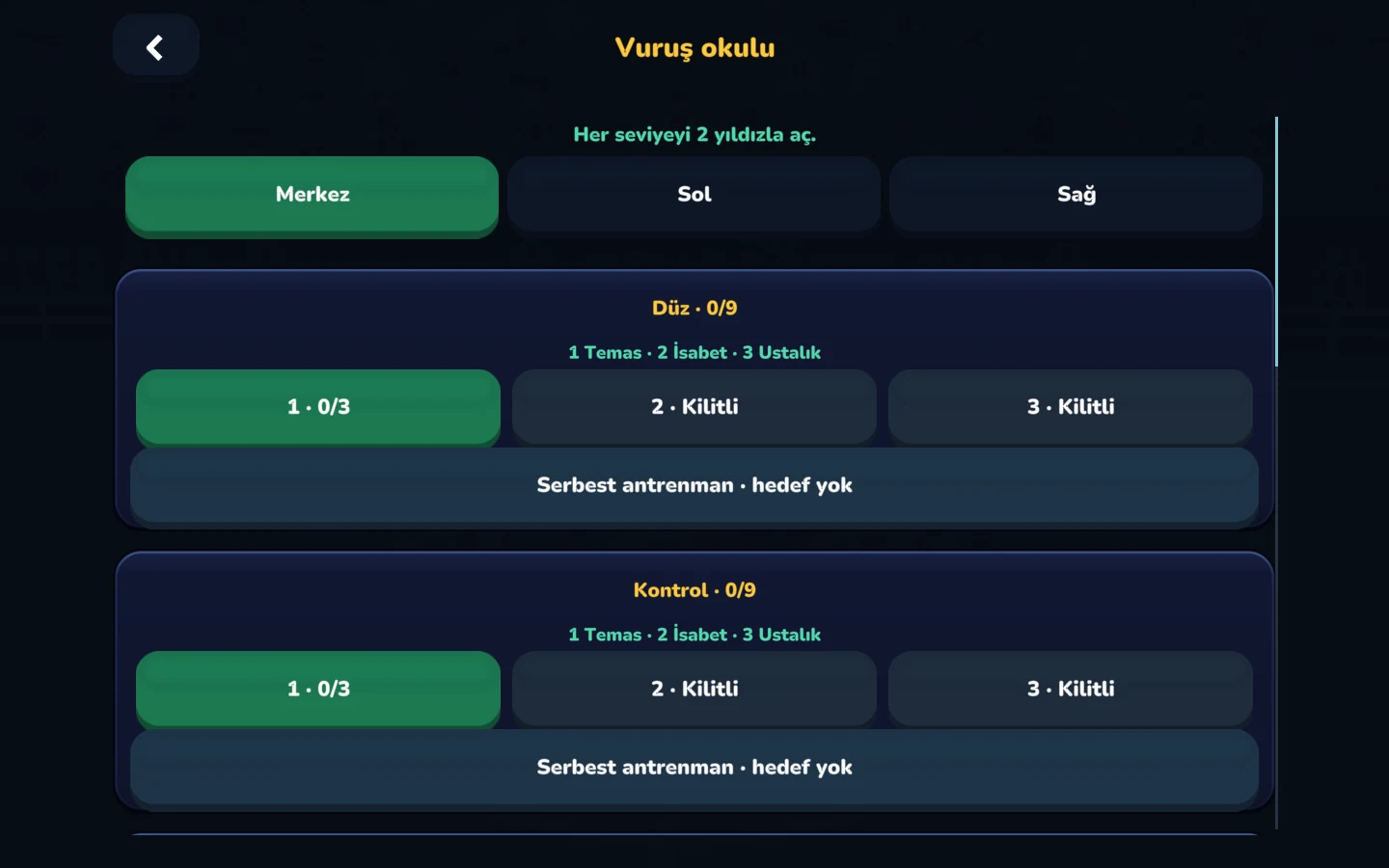Tap locked level 2 · Kilitli under Düz

[694, 407]
